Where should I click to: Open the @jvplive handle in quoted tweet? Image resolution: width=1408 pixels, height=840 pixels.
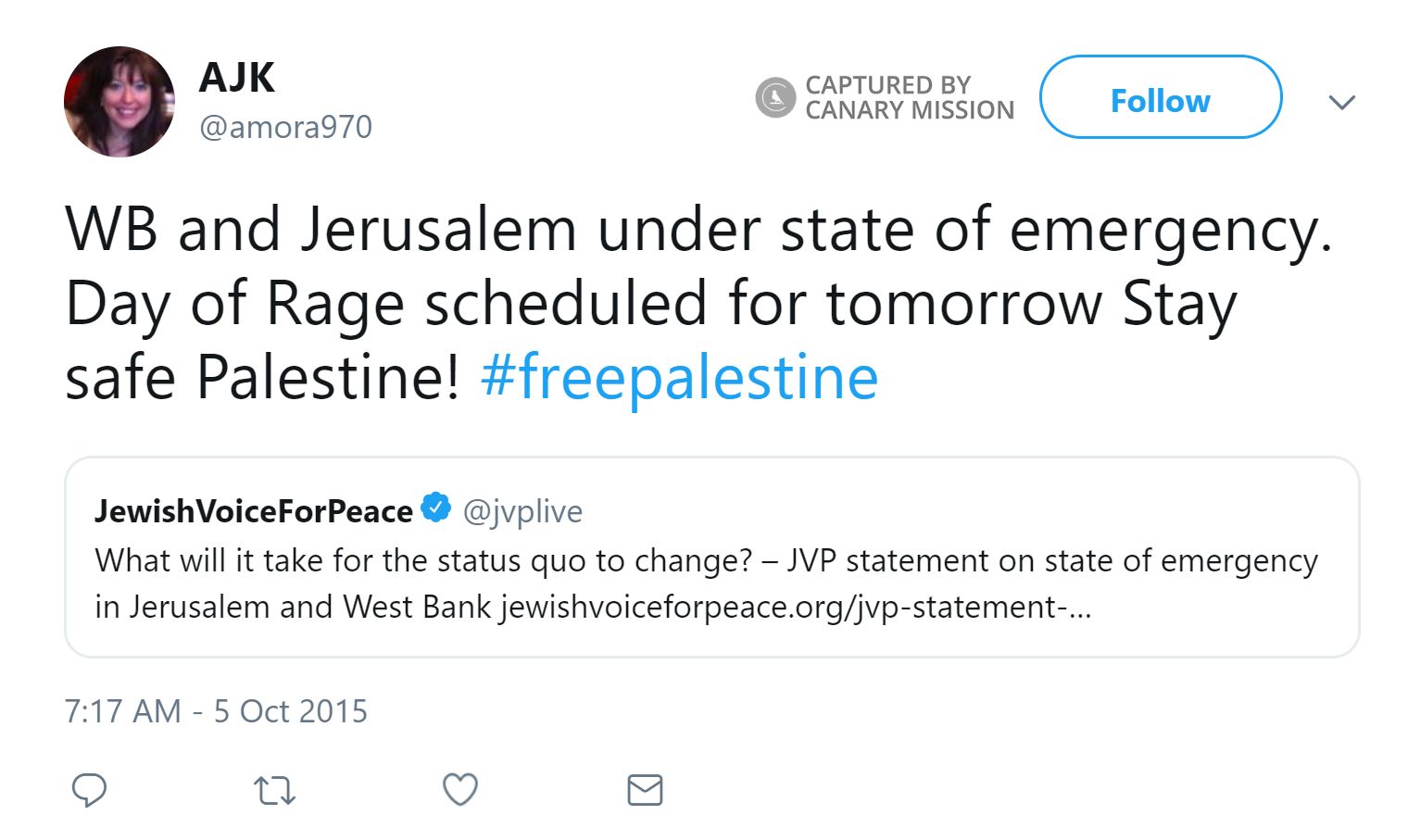[x=522, y=510]
